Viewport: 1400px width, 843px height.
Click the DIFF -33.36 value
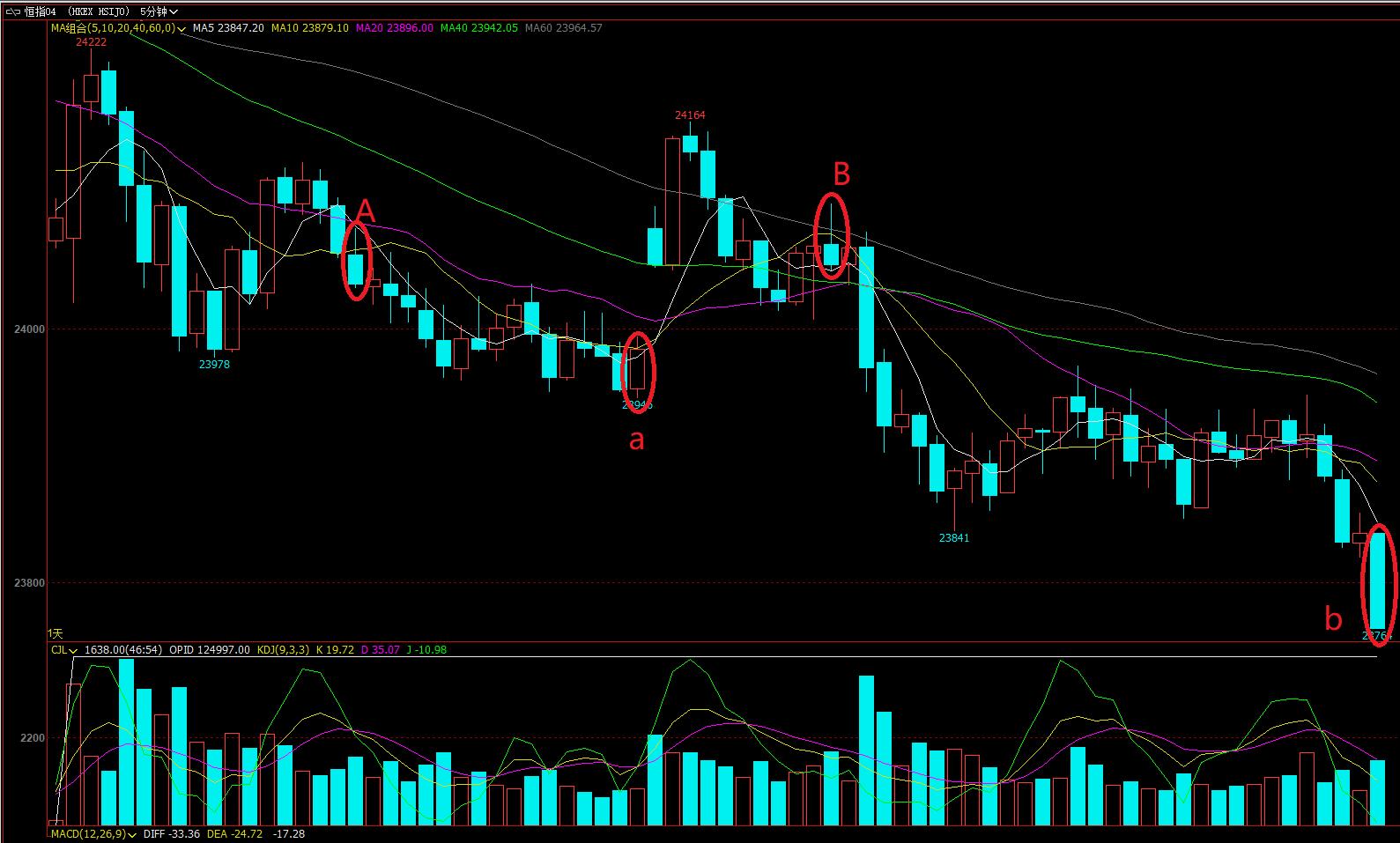172,833
